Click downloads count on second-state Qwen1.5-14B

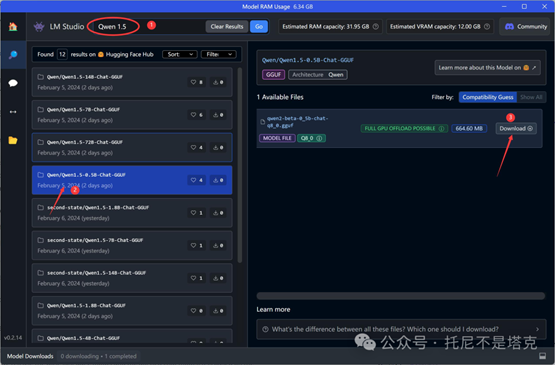[x=218, y=278]
